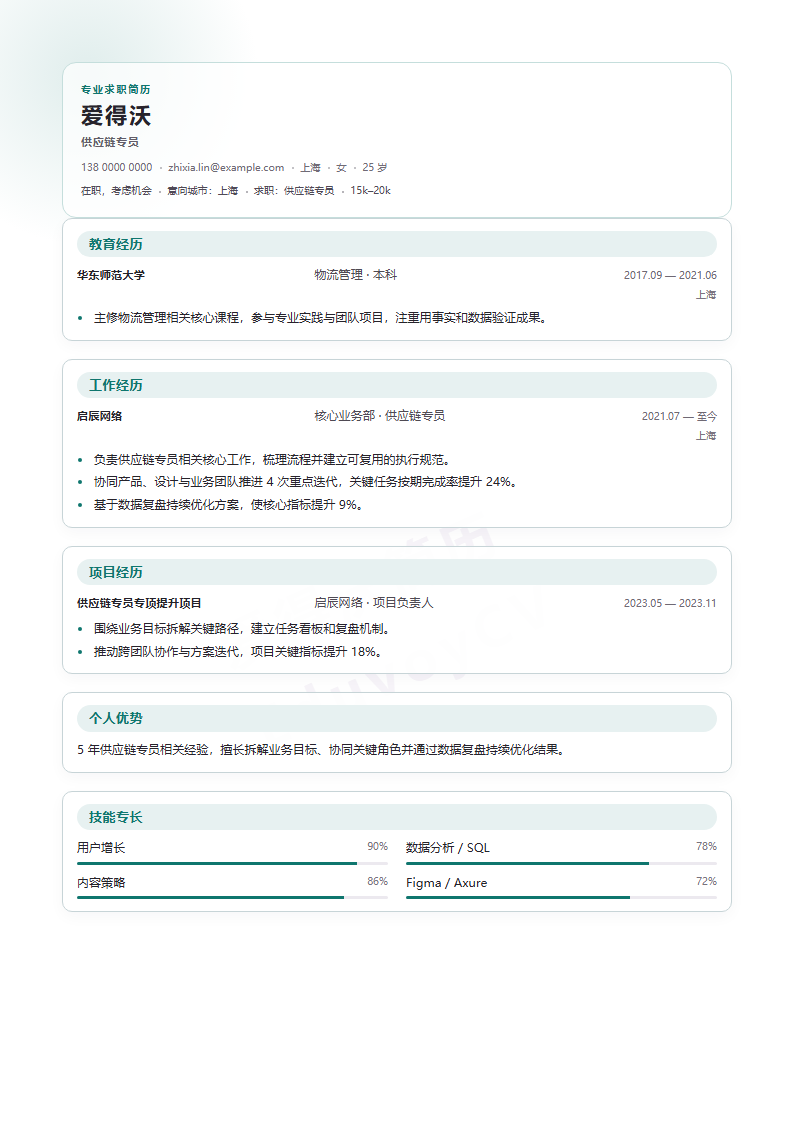The height and width of the screenshot is (1123, 794).
Task: Click the 内容策略 skill label
Action: pos(101,883)
